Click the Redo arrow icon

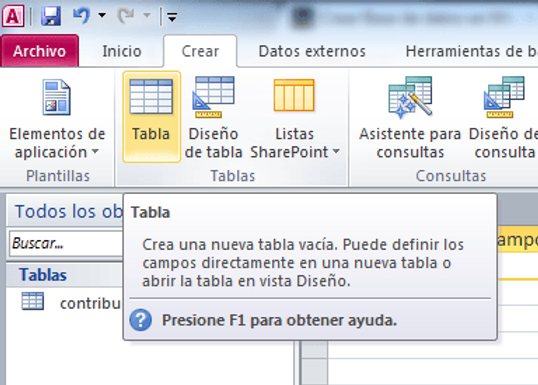click(x=126, y=15)
